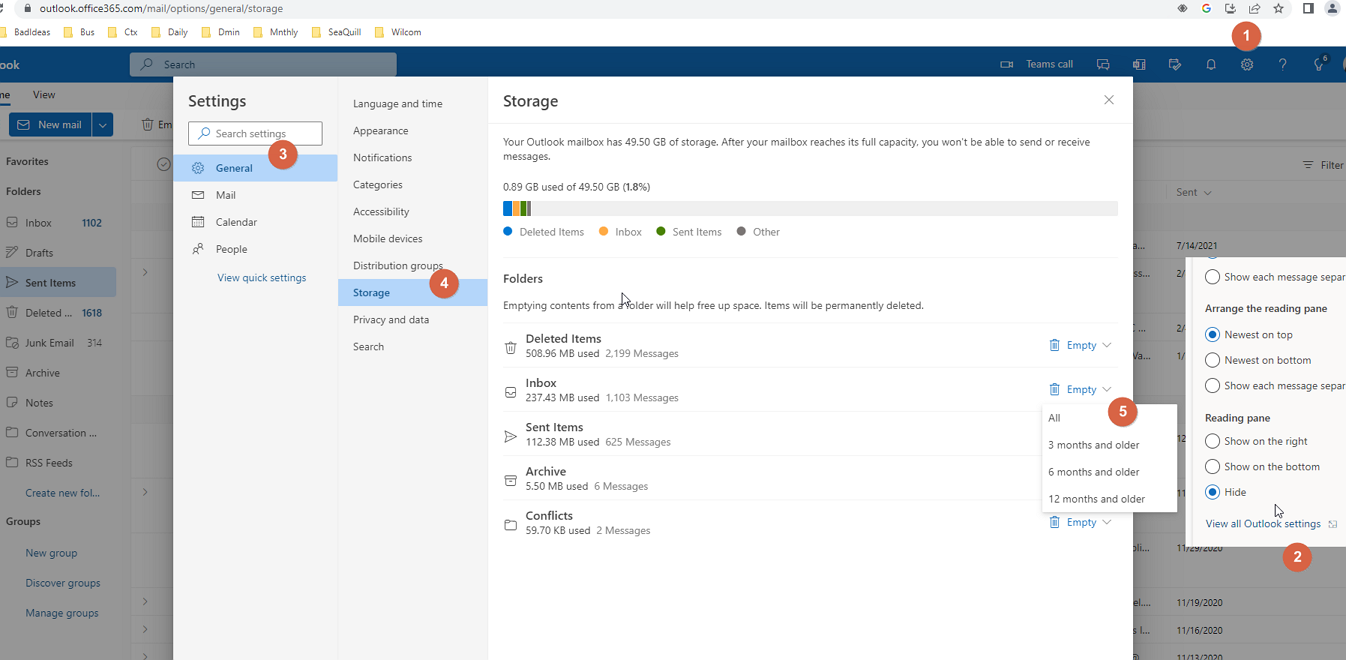Click Empty for the Inbox folder

[1072, 389]
